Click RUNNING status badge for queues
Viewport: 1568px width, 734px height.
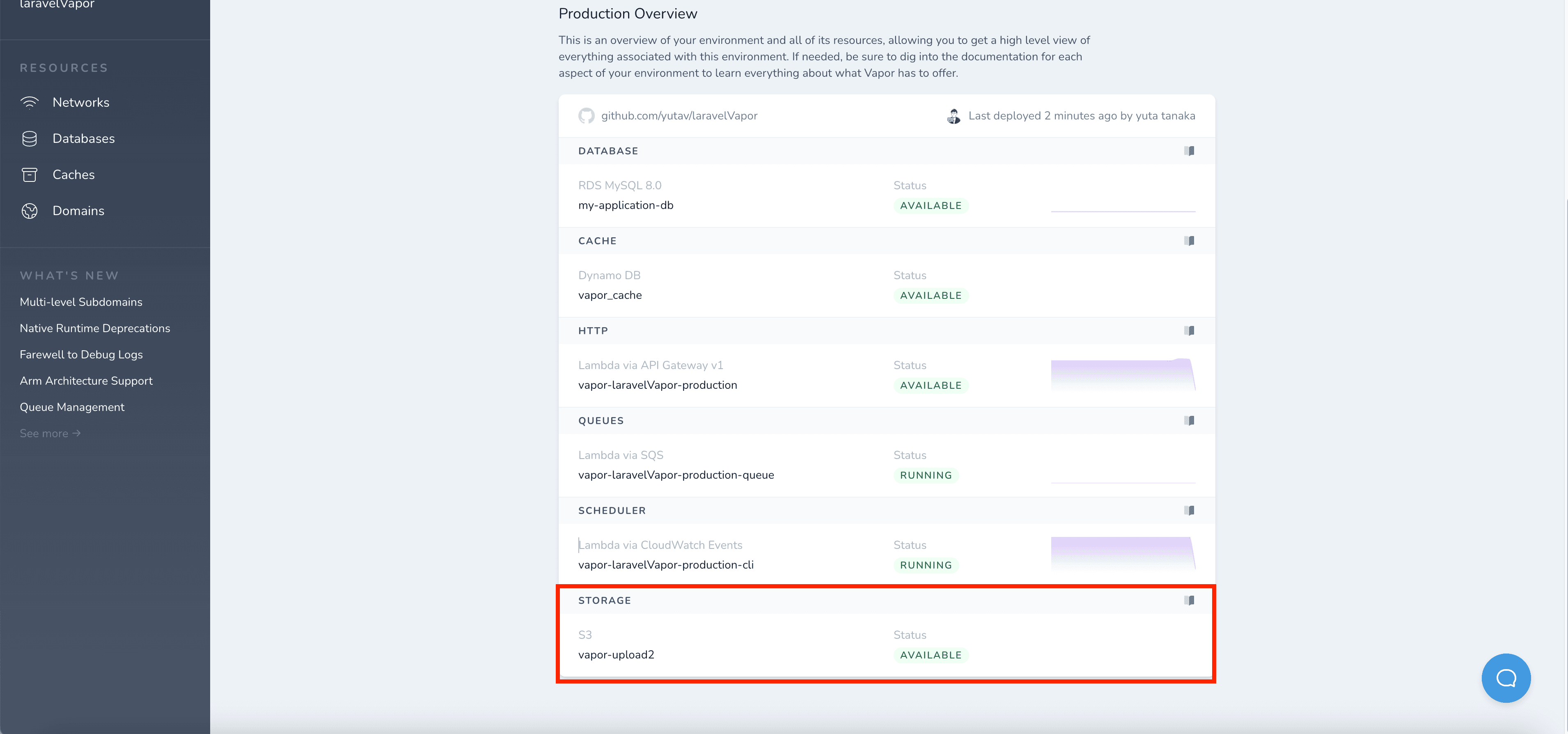926,475
